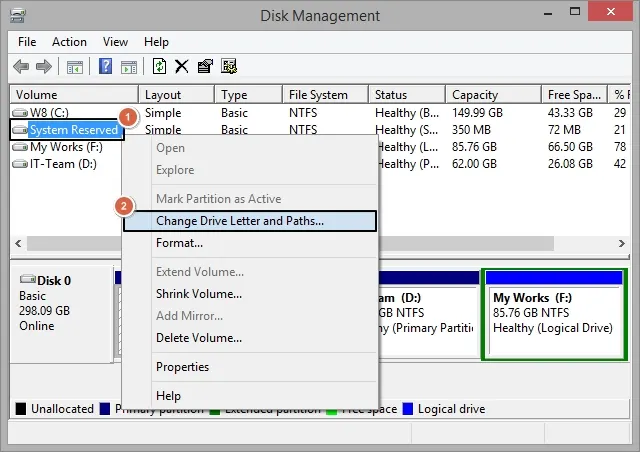Click the Primary partition legend swatch
640x452 pixels.
coord(105,409)
